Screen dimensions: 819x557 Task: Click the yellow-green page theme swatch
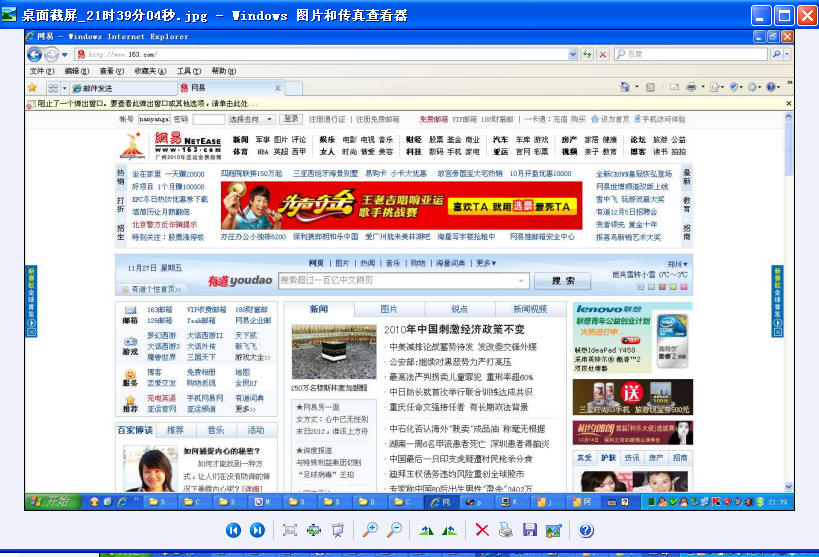click(x=673, y=287)
